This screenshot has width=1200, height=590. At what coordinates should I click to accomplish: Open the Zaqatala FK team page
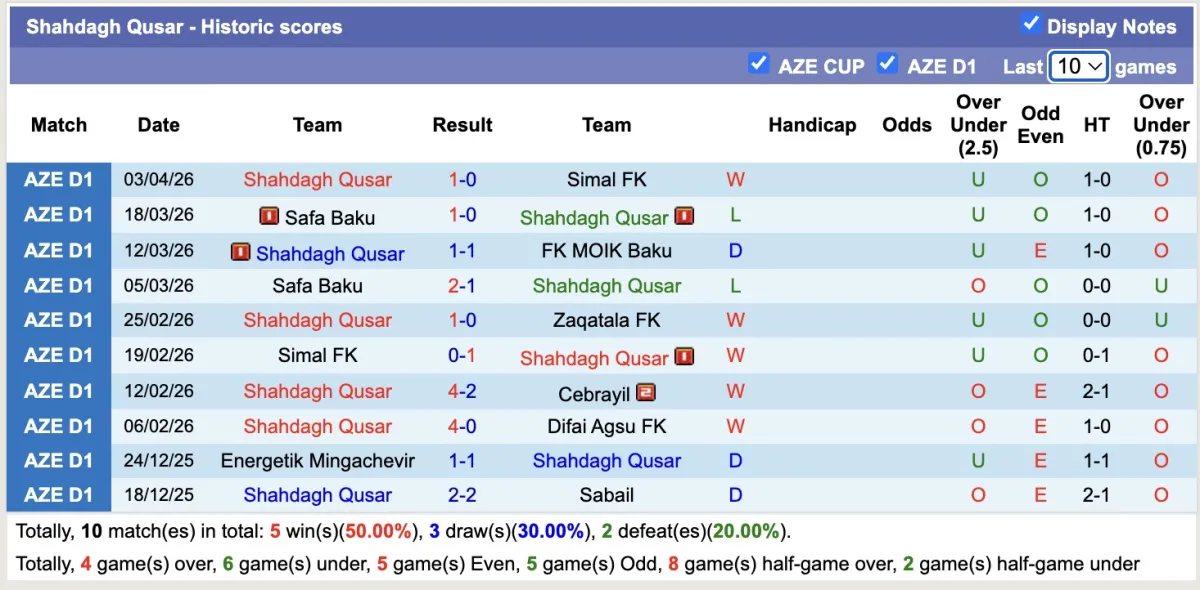point(606,320)
